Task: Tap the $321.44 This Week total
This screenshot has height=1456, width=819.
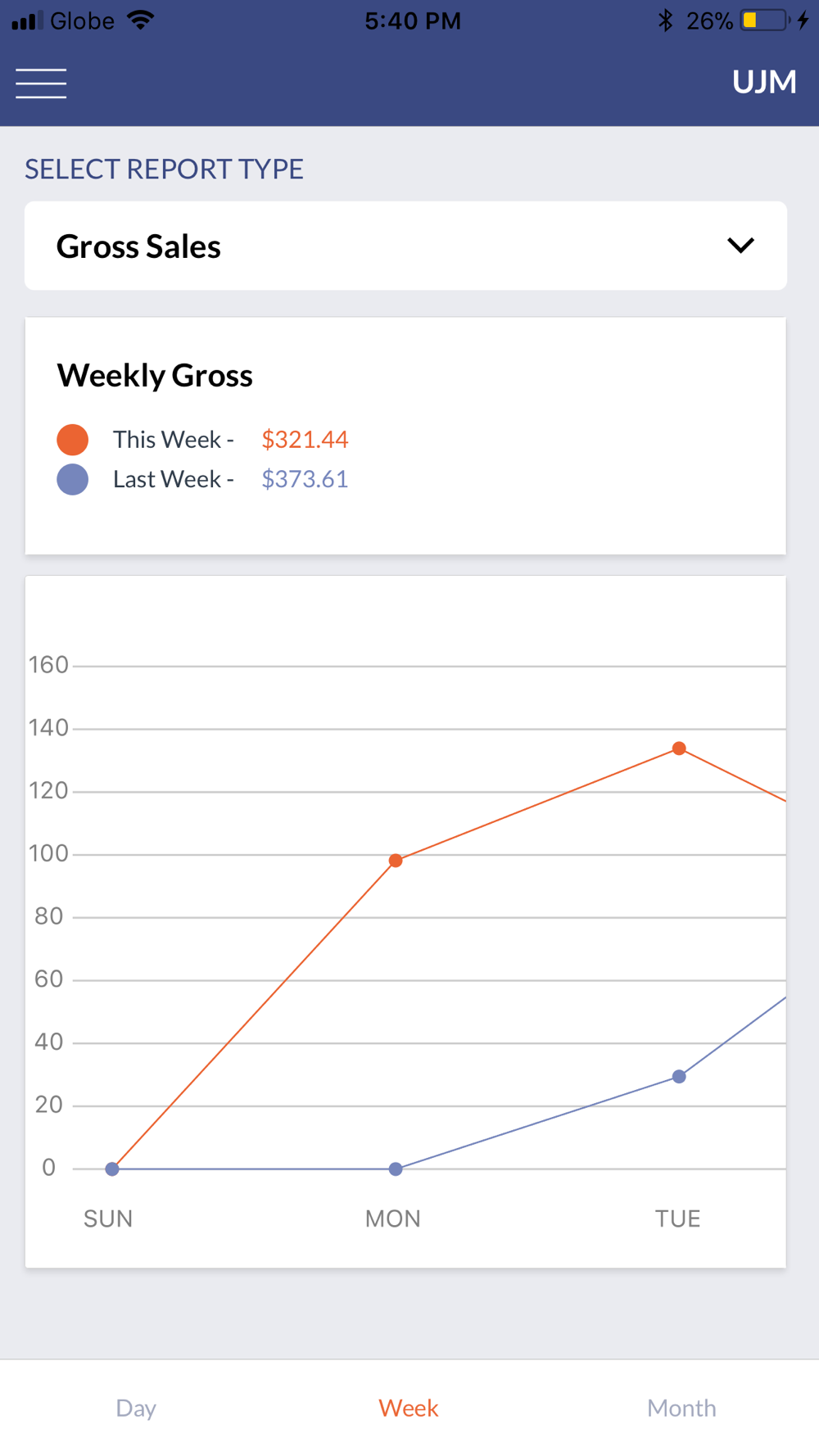Action: click(305, 440)
